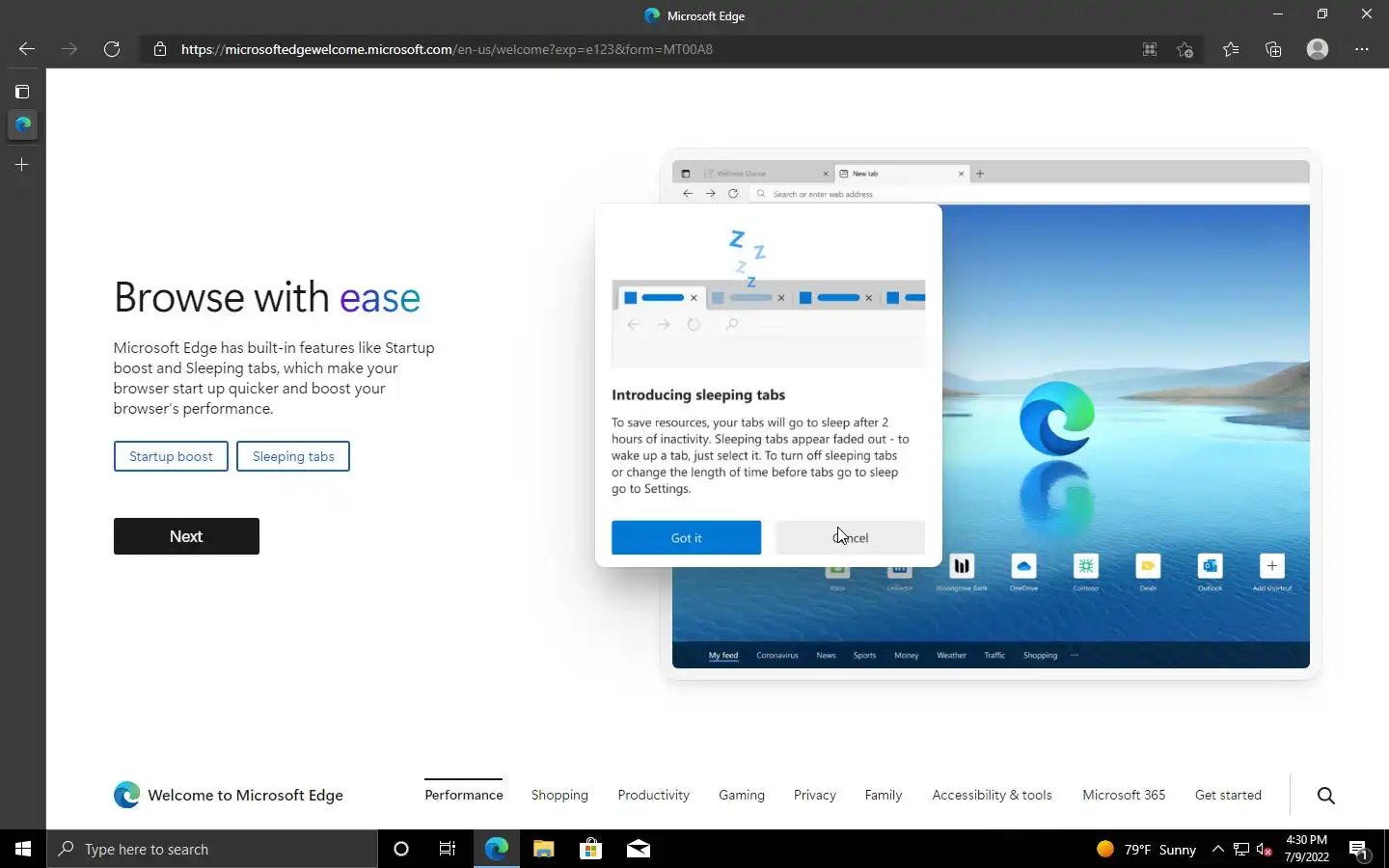This screenshot has height=868, width=1389.
Task: Open the user profile menu
Action: pyautogui.click(x=1318, y=49)
